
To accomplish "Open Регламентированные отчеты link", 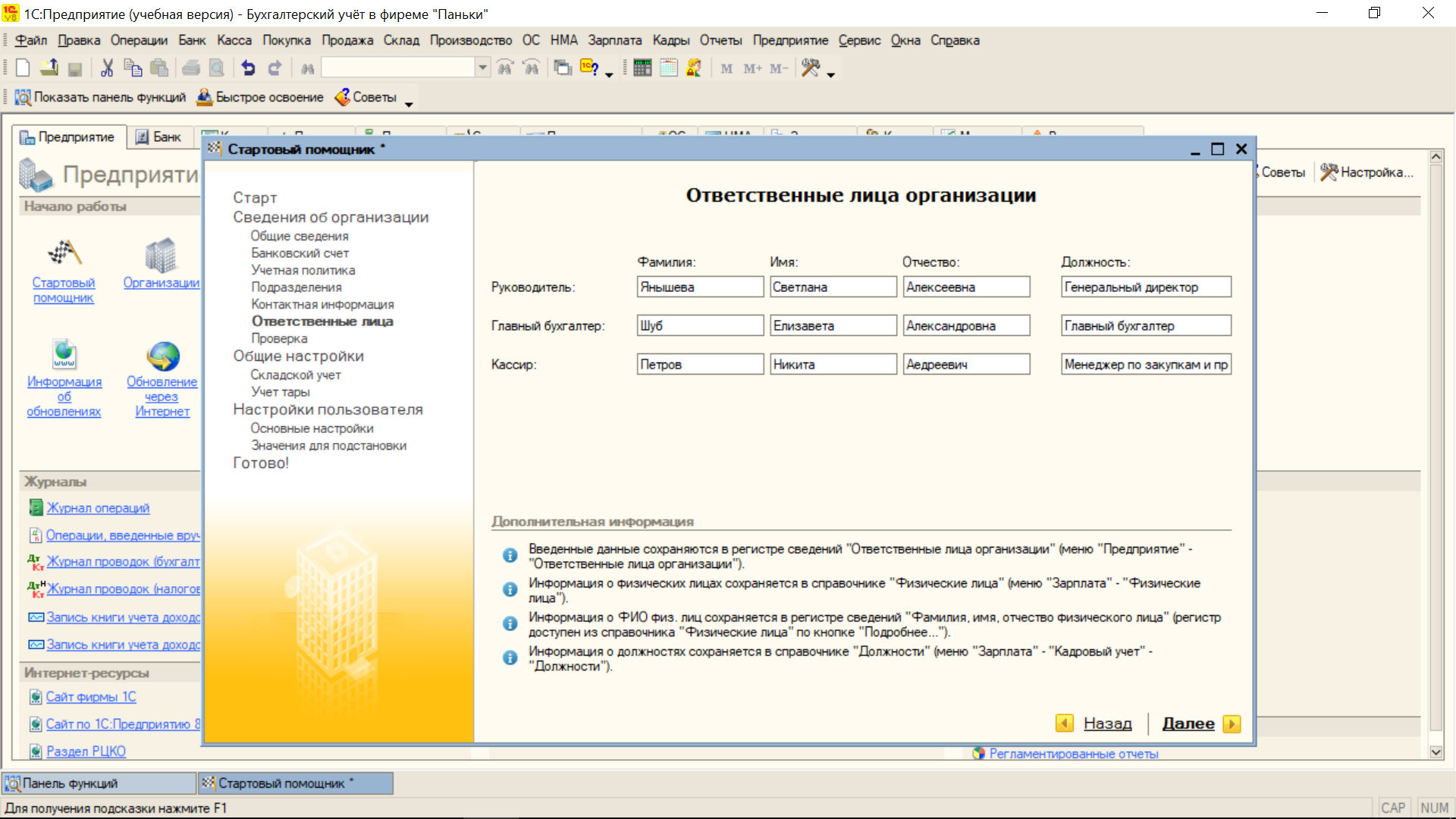I will click(x=1073, y=754).
